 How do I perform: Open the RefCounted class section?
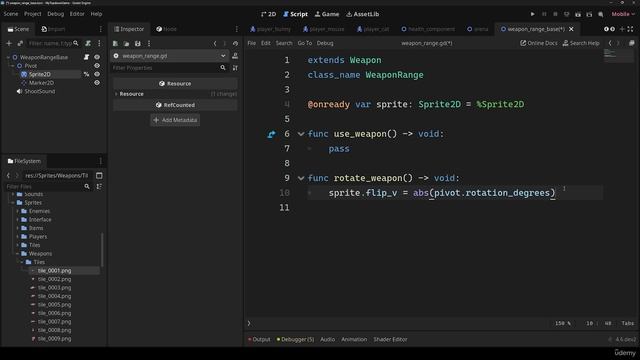click(x=175, y=105)
